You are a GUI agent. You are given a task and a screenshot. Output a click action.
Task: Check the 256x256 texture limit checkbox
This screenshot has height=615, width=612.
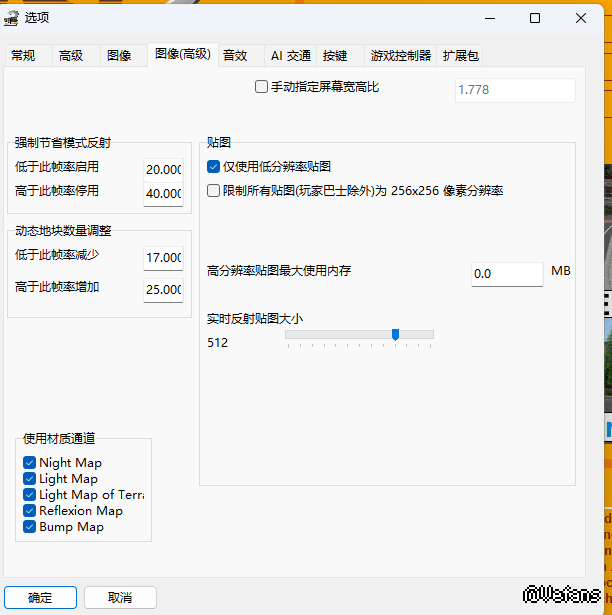tap(213, 191)
